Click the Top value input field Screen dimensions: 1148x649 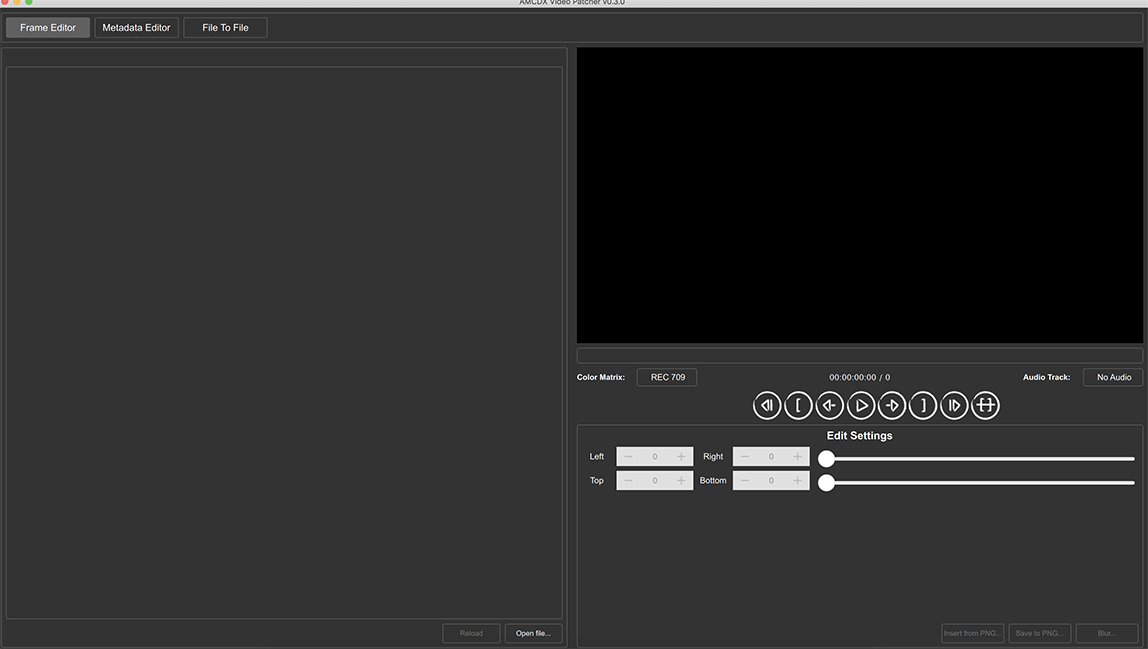[655, 481]
